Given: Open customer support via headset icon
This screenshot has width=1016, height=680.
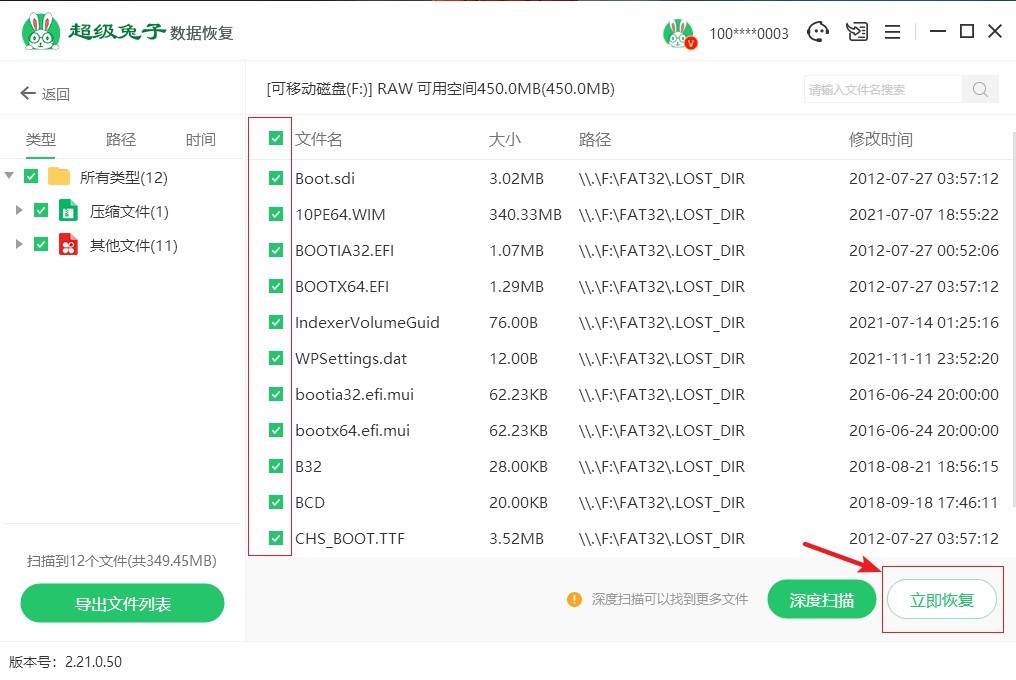Looking at the screenshot, I should 818,31.
